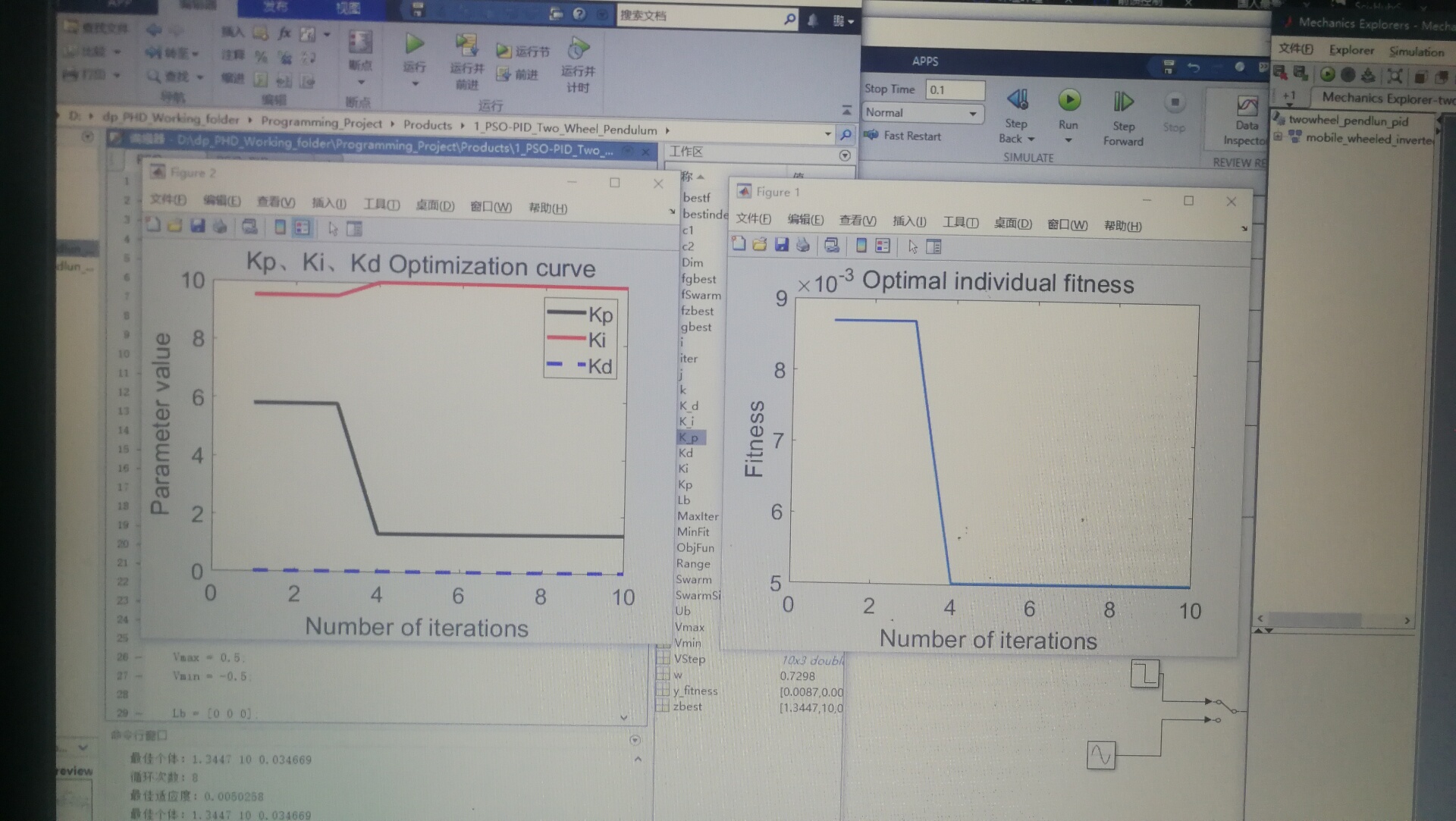Open the 工具(T) menu in Figure 2
This screenshot has width=1456, height=821.
tap(381, 205)
